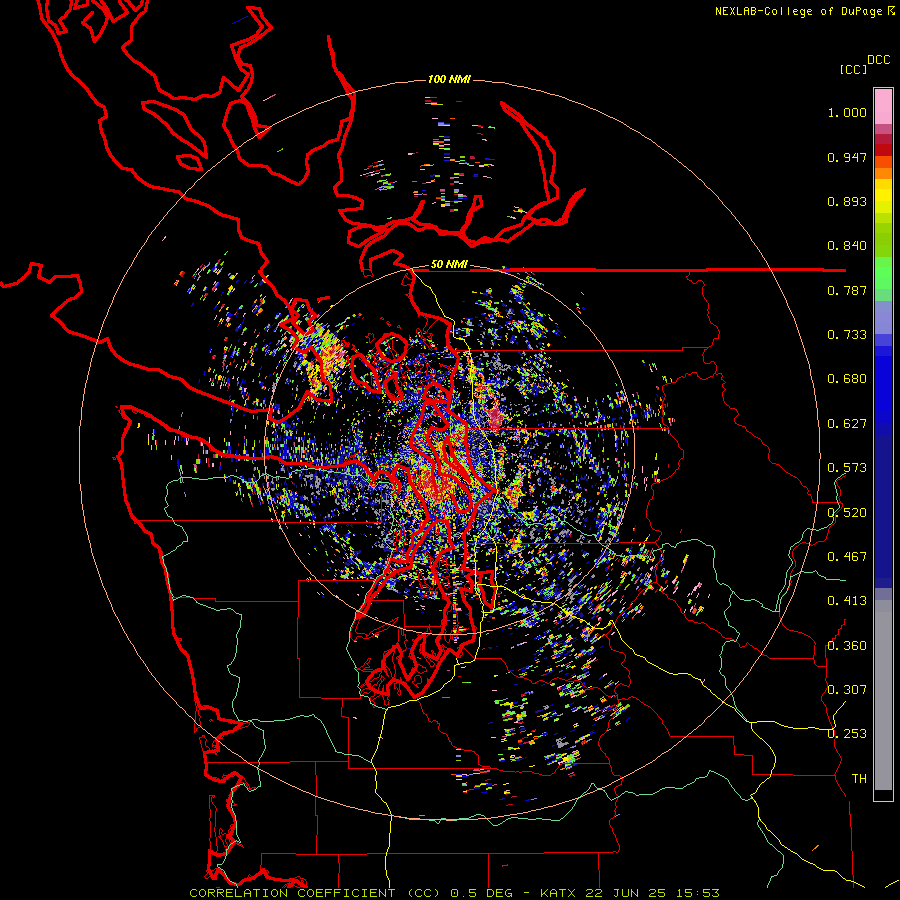Click the 15:53 timestamp text

pos(697,893)
